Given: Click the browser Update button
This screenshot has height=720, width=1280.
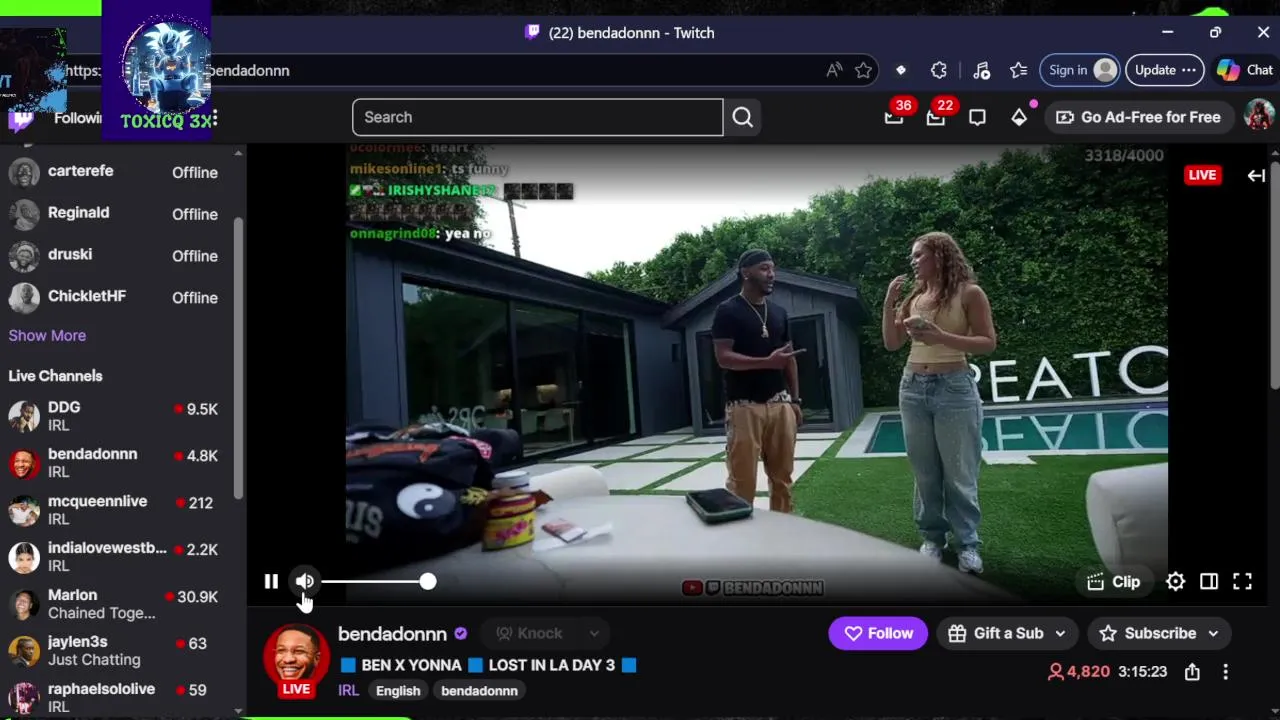Looking at the screenshot, I should (1165, 70).
